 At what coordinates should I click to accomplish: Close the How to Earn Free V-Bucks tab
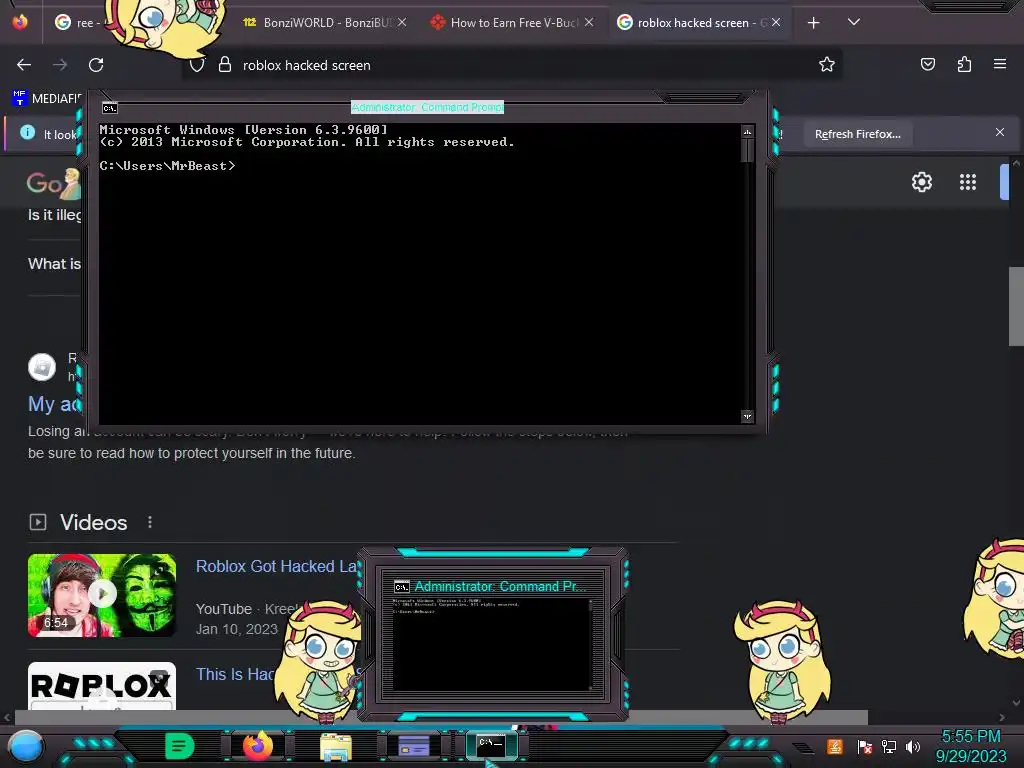589,22
